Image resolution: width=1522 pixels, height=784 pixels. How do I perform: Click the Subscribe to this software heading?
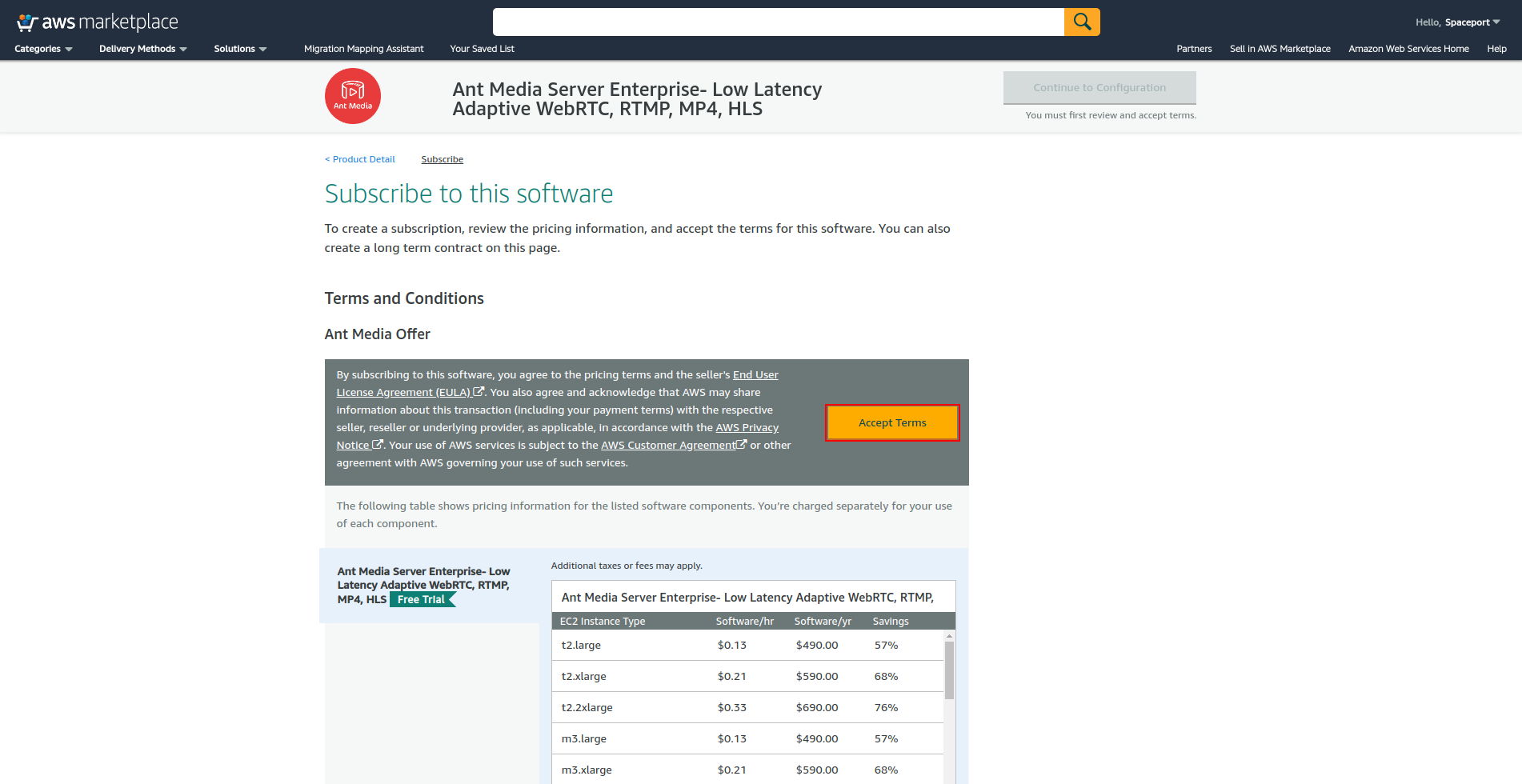point(469,194)
